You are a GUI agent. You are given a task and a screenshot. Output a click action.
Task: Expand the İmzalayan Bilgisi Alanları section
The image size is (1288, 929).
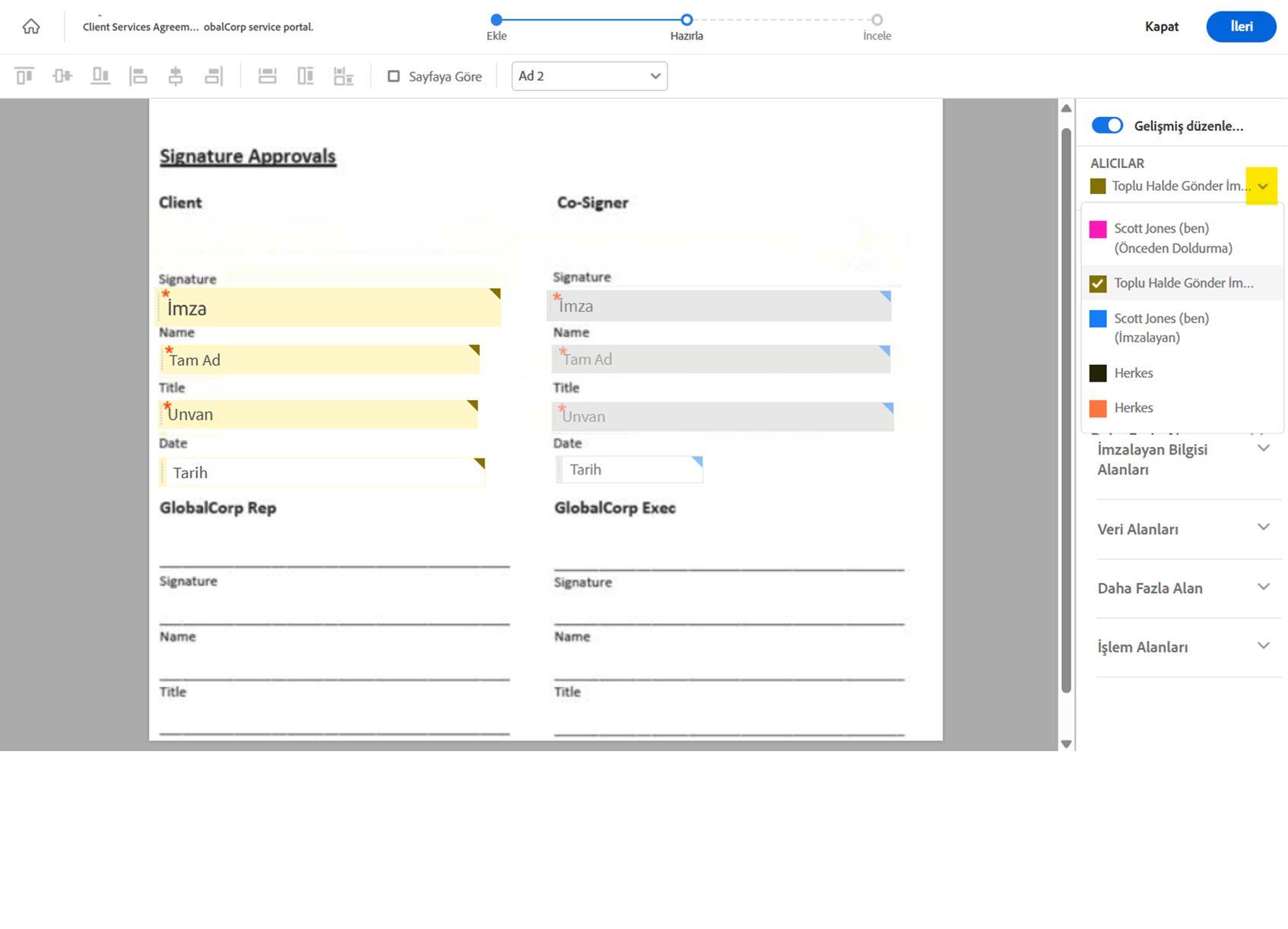click(1263, 449)
